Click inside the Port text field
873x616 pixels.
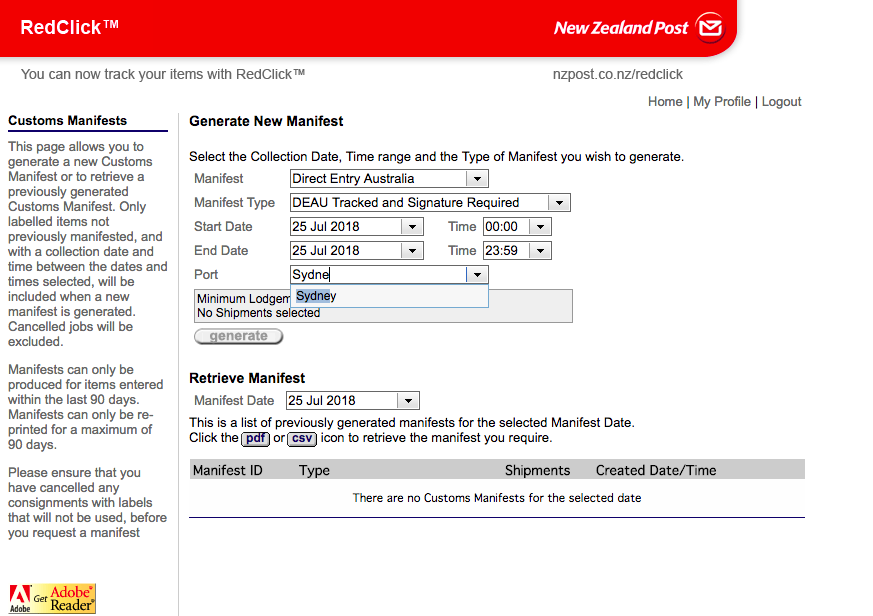point(378,275)
